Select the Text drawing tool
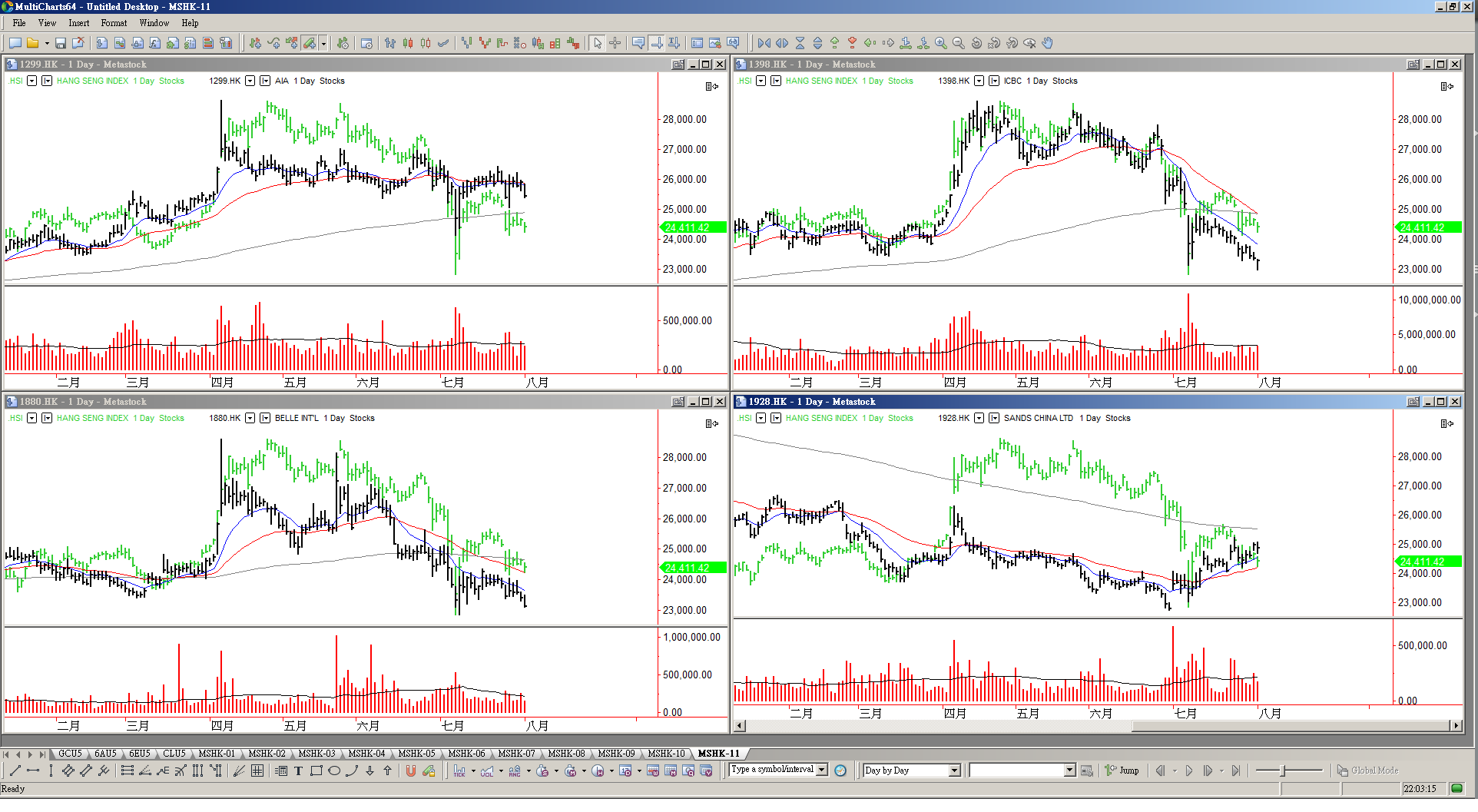The image size is (1478, 812). click(298, 771)
